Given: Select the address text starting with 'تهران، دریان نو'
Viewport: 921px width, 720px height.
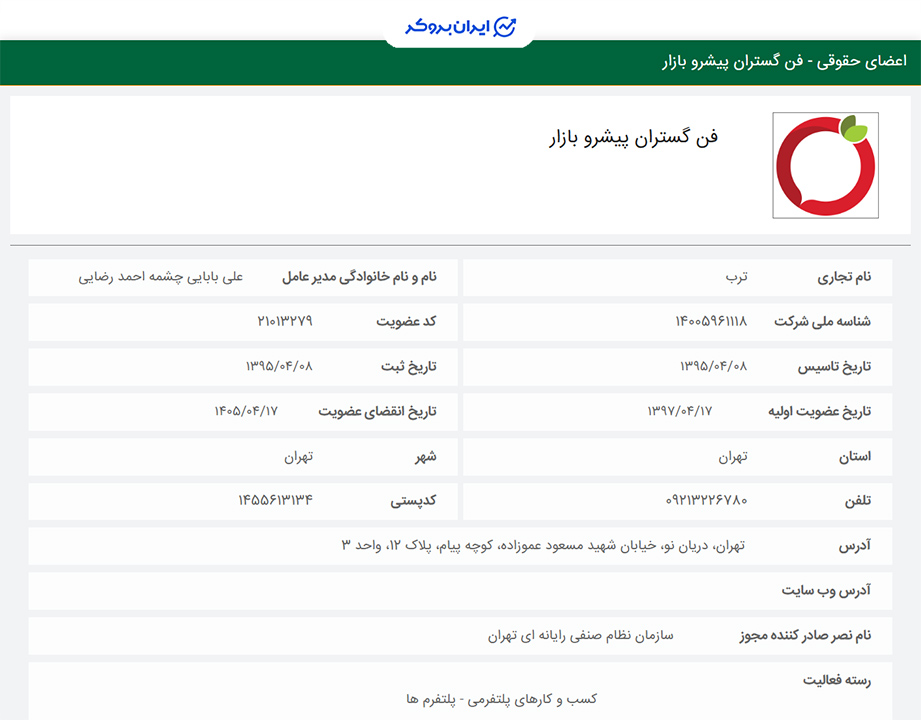Looking at the screenshot, I should point(543,546).
